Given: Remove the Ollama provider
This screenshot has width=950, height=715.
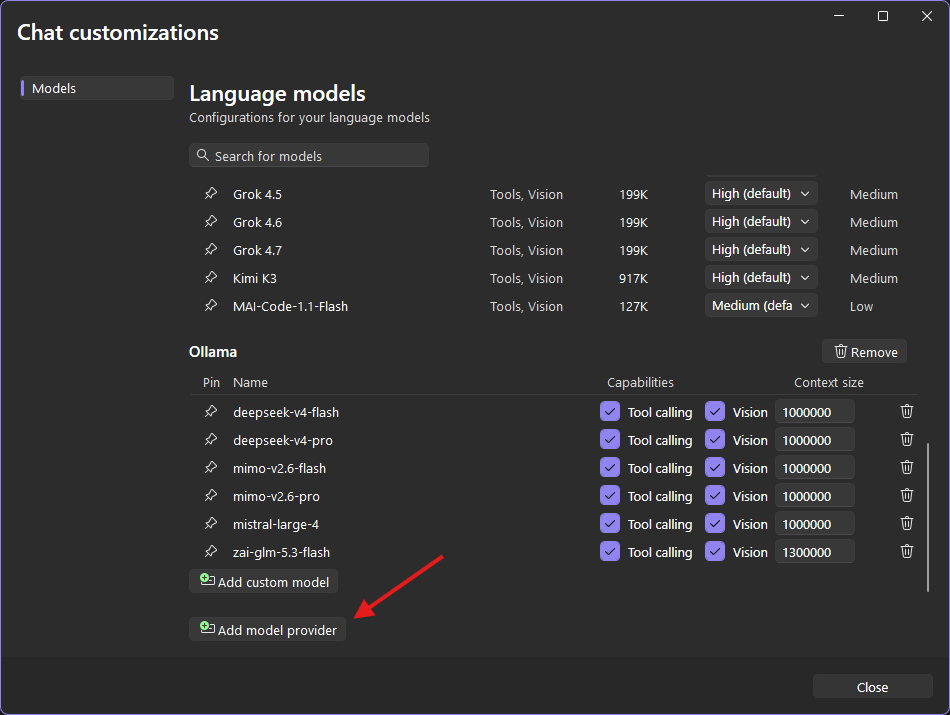Looking at the screenshot, I should point(865,351).
